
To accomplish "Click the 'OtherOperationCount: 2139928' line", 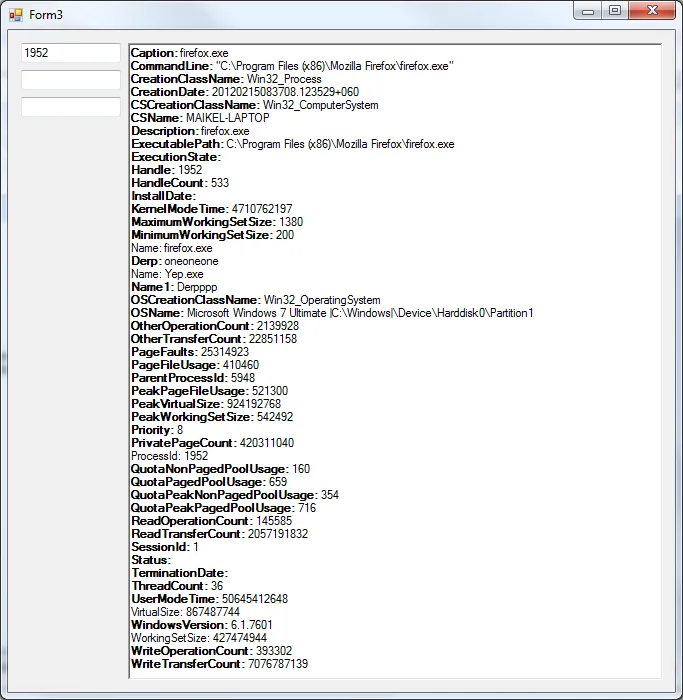I will pyautogui.click(x=215, y=326).
